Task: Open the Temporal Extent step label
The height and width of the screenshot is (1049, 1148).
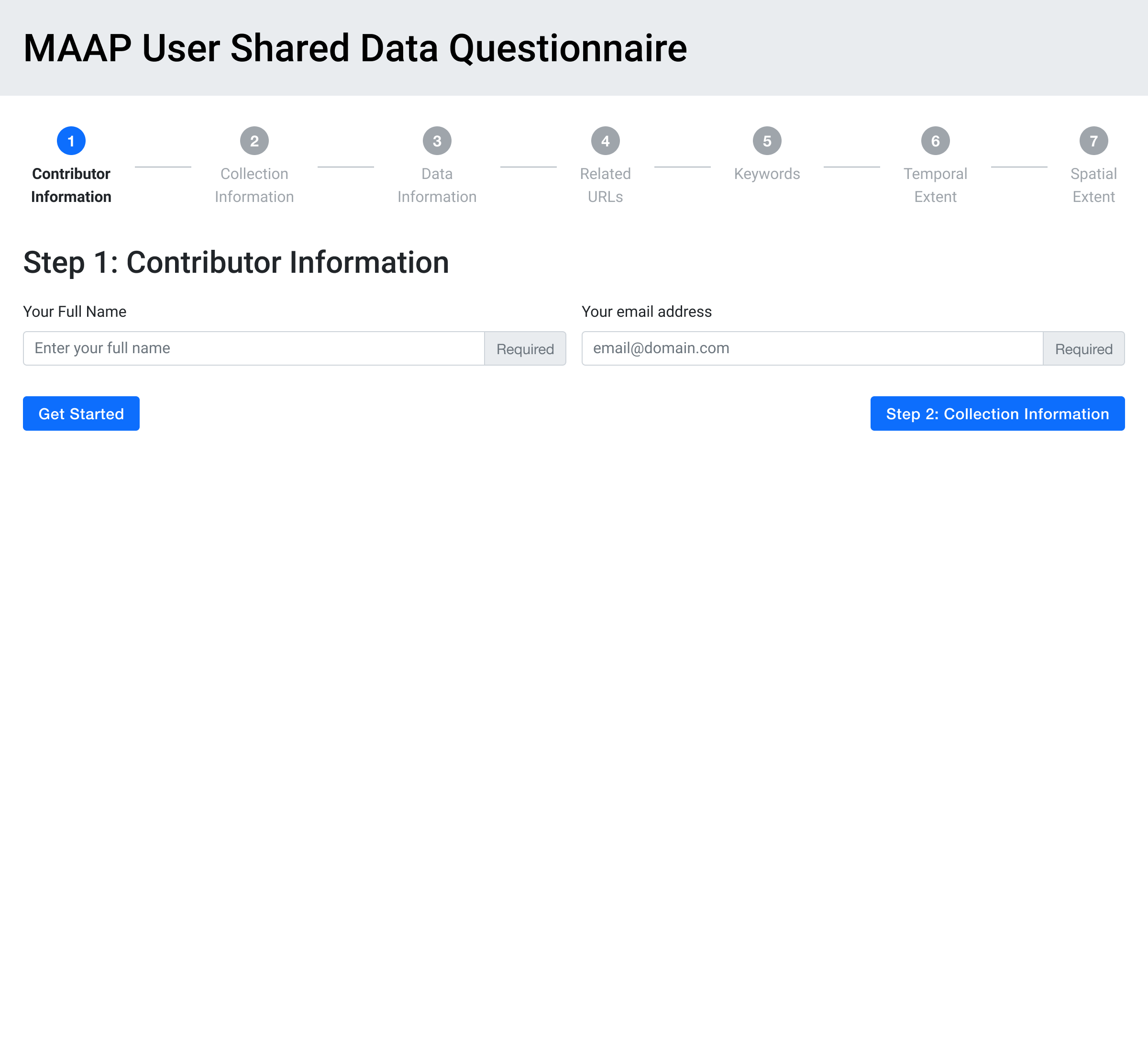Action: pyautogui.click(x=936, y=185)
